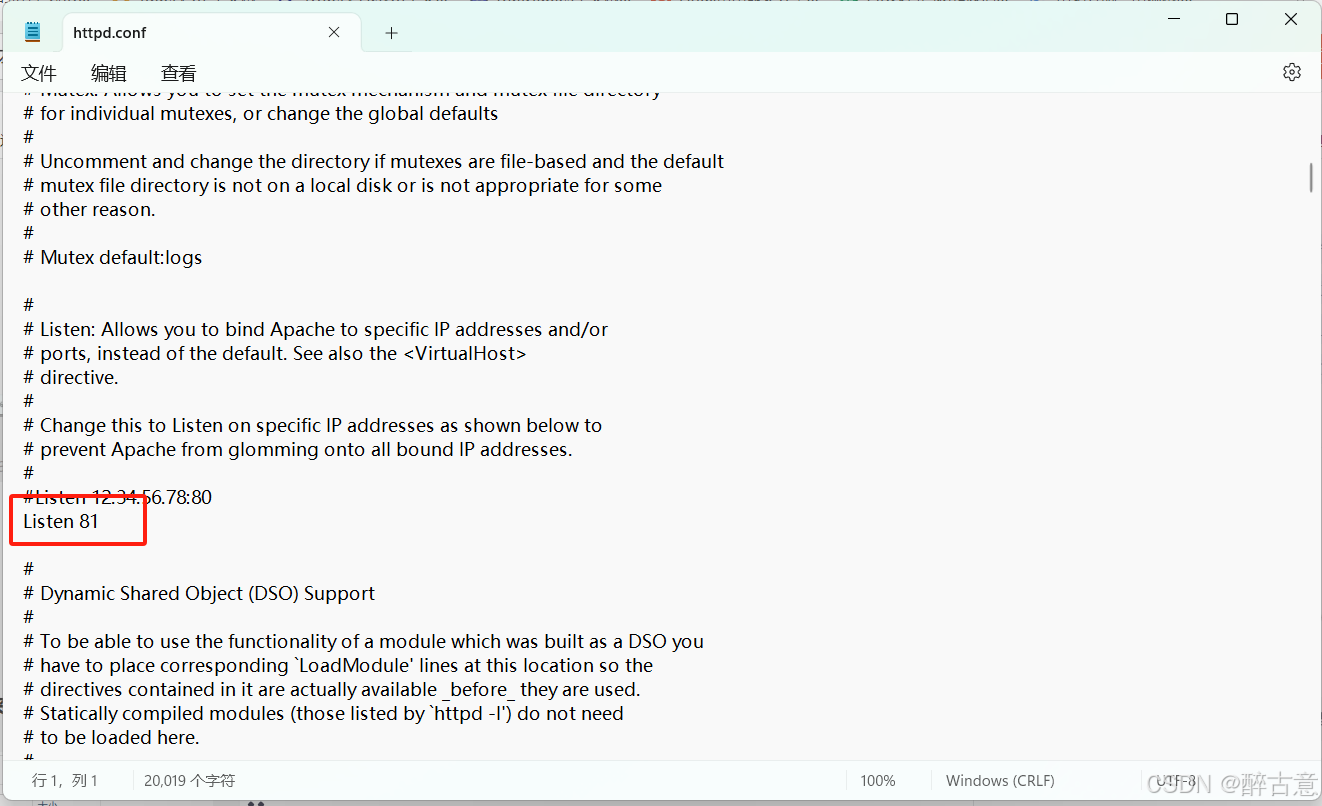This screenshot has width=1322, height=806.
Task: Click line starting '# Uncomment and change the directory'
Action: point(374,161)
